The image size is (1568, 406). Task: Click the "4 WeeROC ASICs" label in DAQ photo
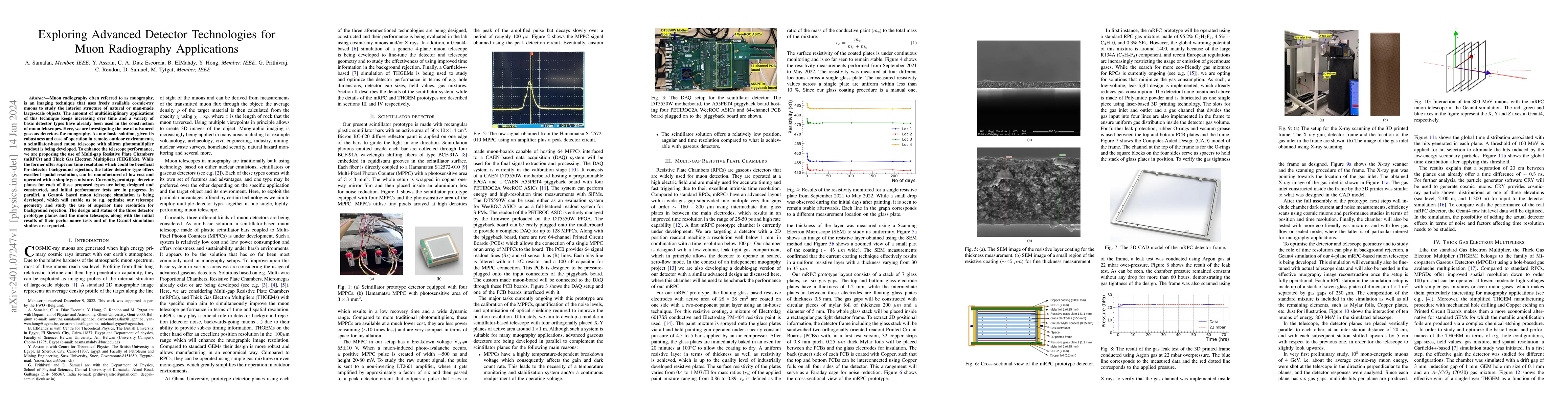click(x=748, y=35)
